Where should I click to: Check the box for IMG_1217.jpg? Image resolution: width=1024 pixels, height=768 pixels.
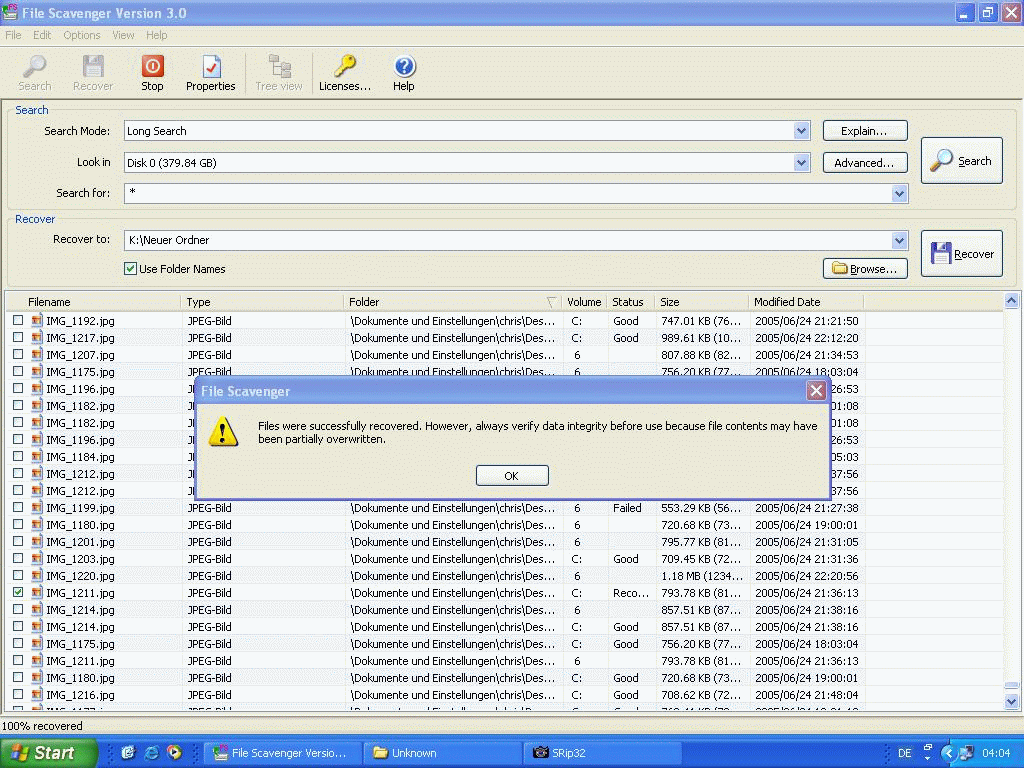pos(18,337)
